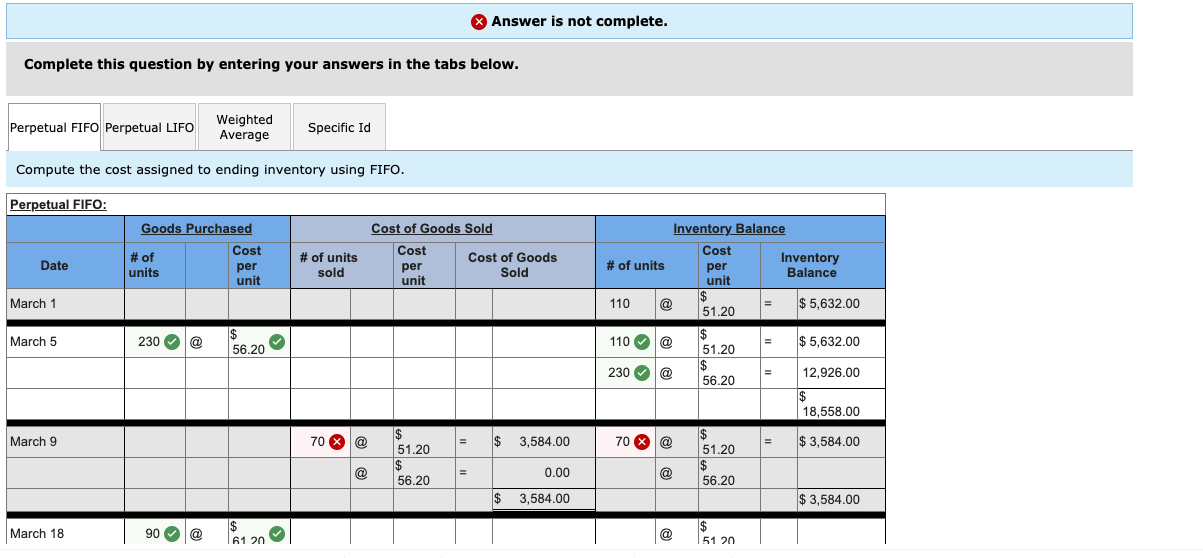Click green check beside March 5 inventory 230 units
Viewport: 1203px width, 558px height.
[642, 373]
